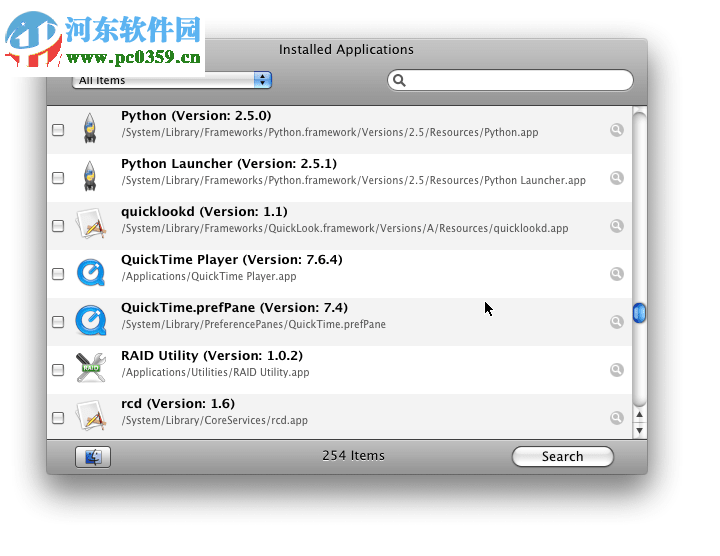Check the quicklookd checkbox
This screenshot has width=720, height=556.
pos(58,226)
